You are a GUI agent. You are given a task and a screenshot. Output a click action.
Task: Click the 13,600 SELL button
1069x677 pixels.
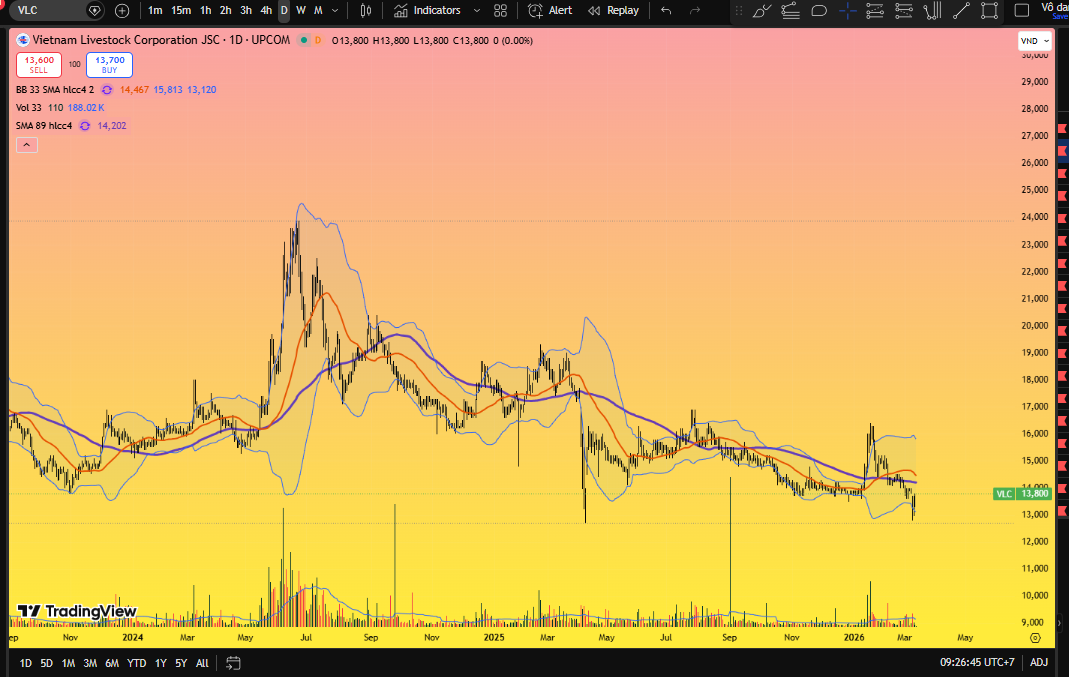[39, 65]
